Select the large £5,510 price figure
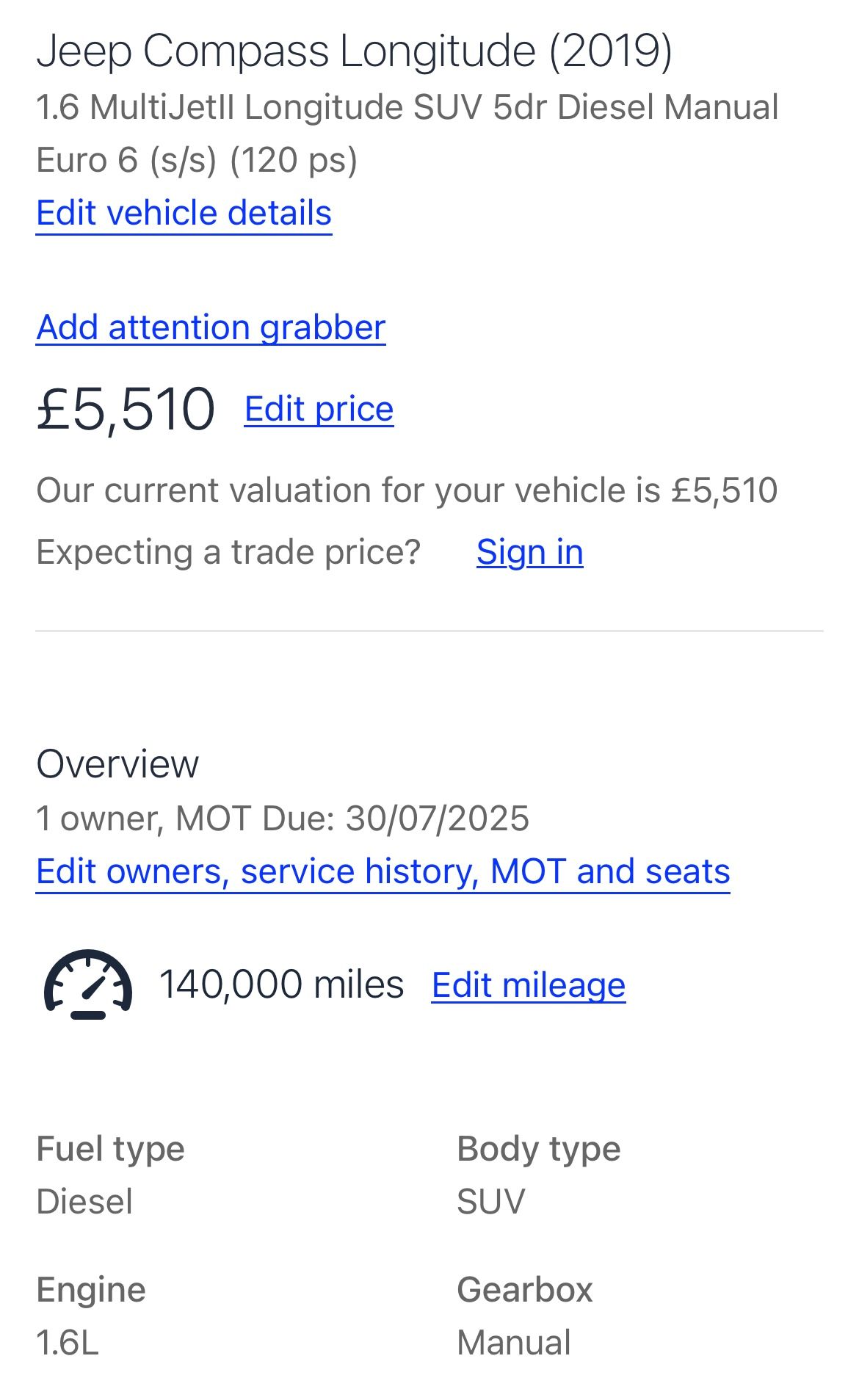 point(126,409)
